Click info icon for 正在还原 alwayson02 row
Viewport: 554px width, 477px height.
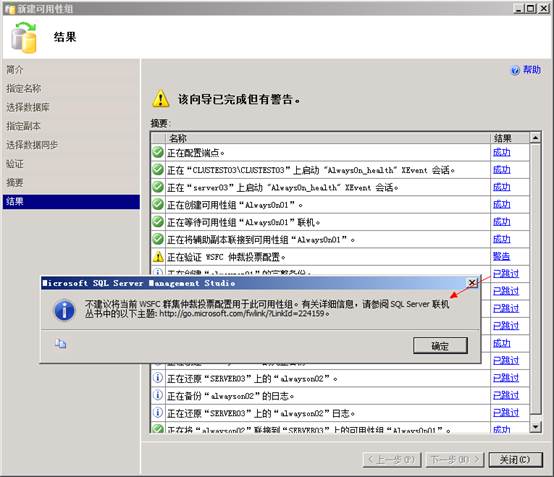(x=158, y=378)
